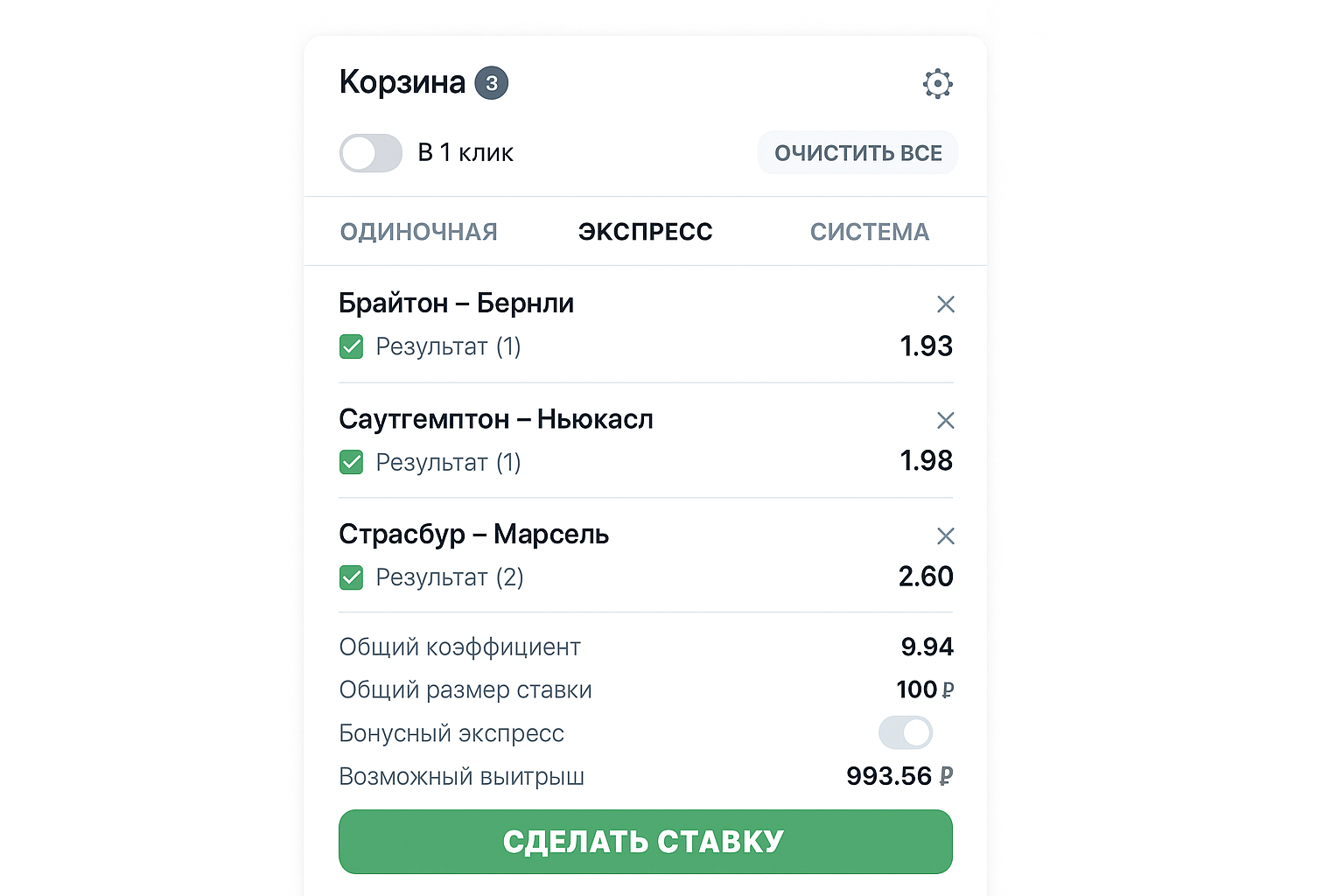Uncheck Результат (1) for Саутгемптон – Ньюкасл
The image size is (1344, 896).
tap(351, 462)
